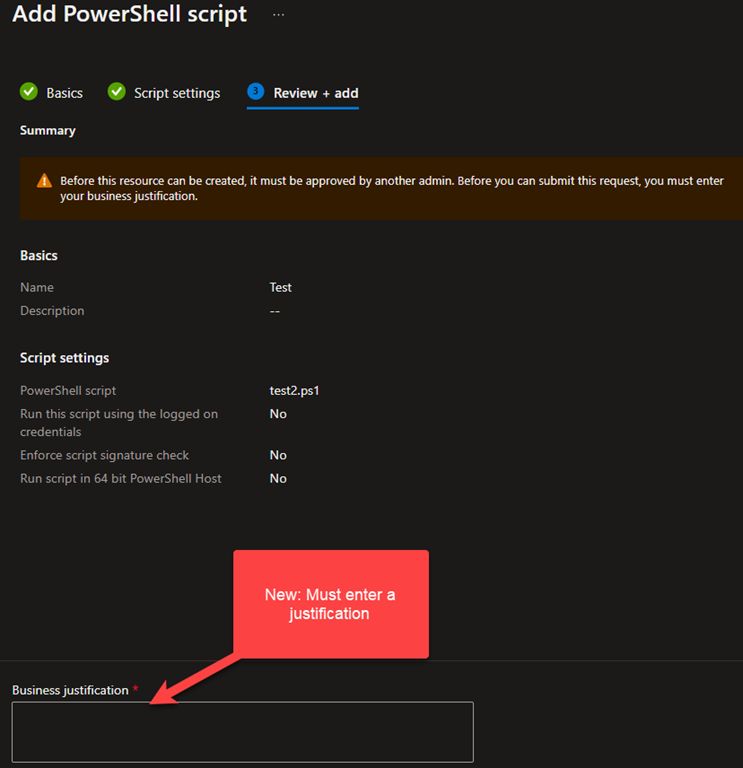The height and width of the screenshot is (768, 743).
Task: Click the Enforce script signature check label
Action: (x=104, y=455)
